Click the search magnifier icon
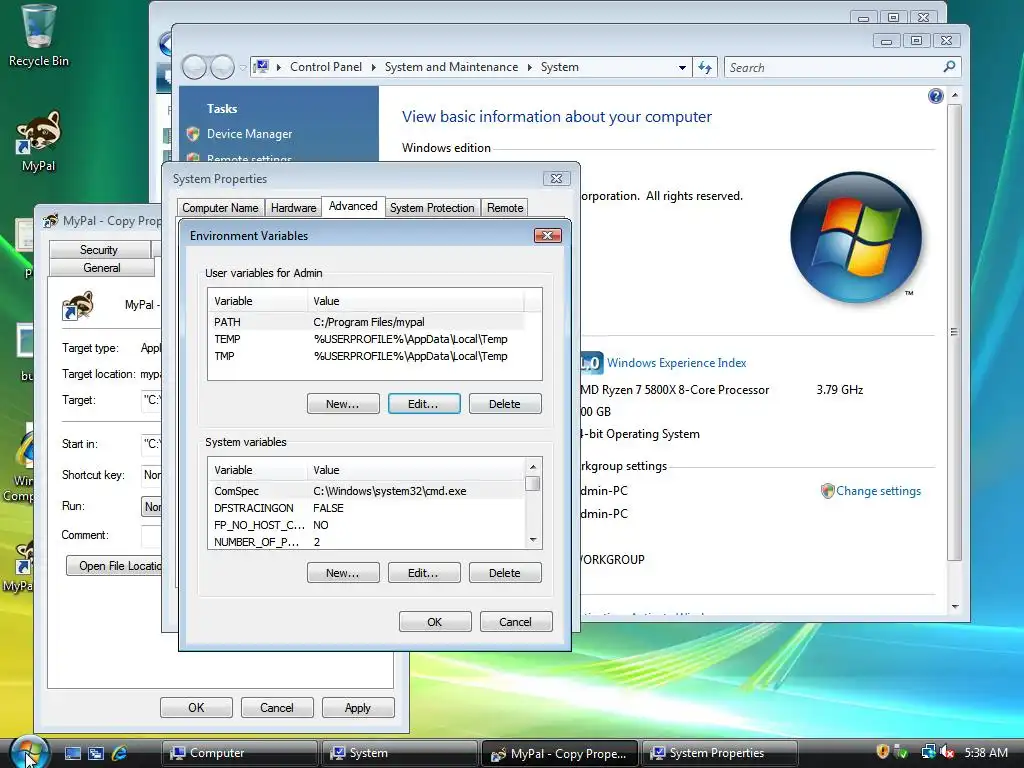 [x=950, y=67]
